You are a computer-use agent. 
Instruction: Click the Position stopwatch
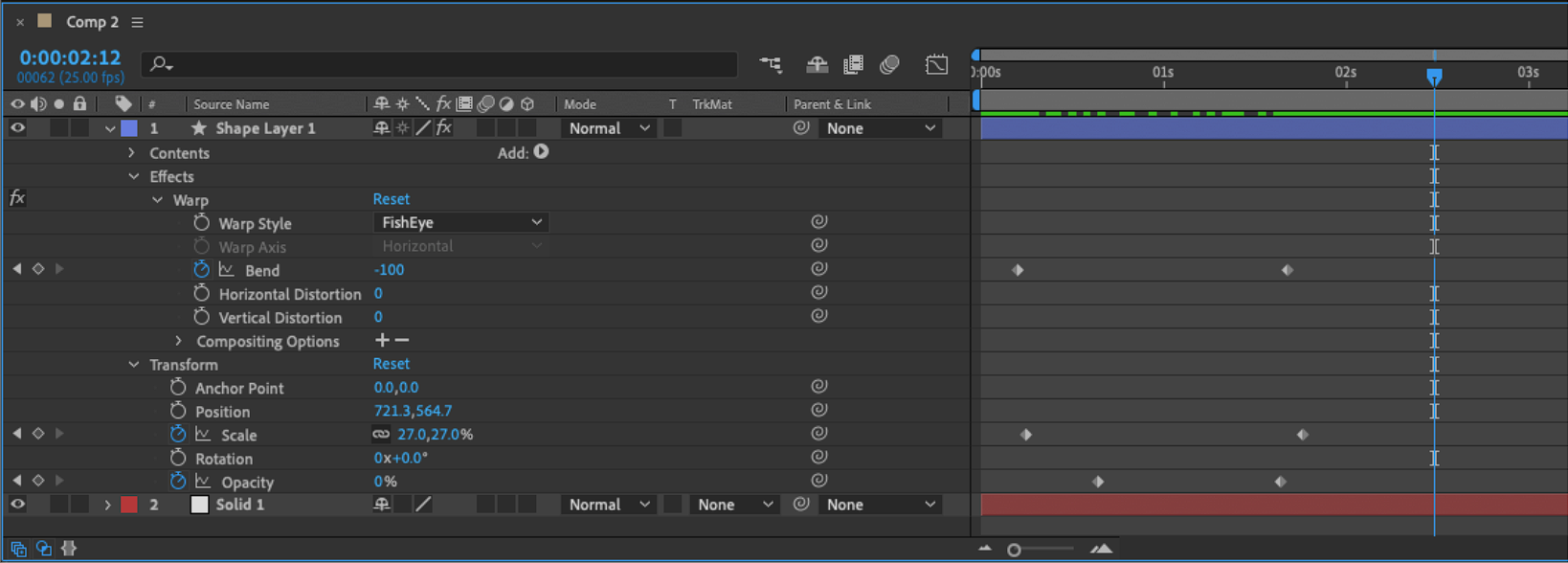tap(178, 411)
